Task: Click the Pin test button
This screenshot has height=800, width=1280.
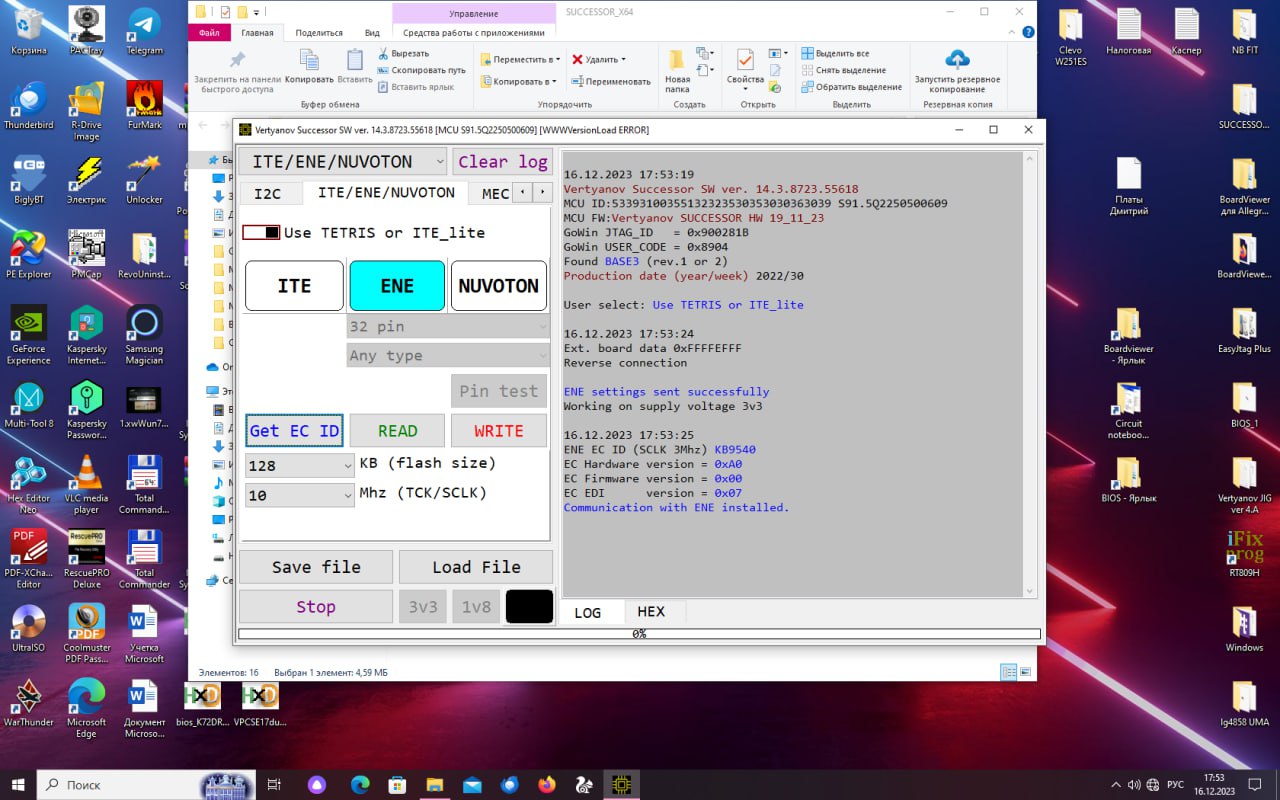Action: 498,391
